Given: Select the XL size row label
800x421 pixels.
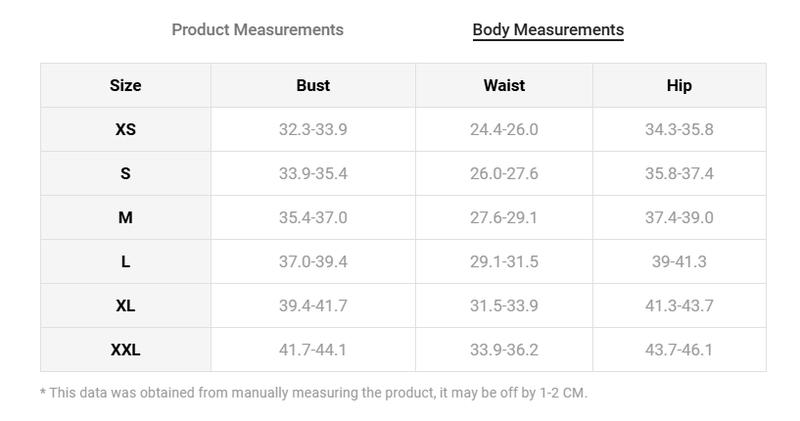Looking at the screenshot, I should tap(126, 306).
